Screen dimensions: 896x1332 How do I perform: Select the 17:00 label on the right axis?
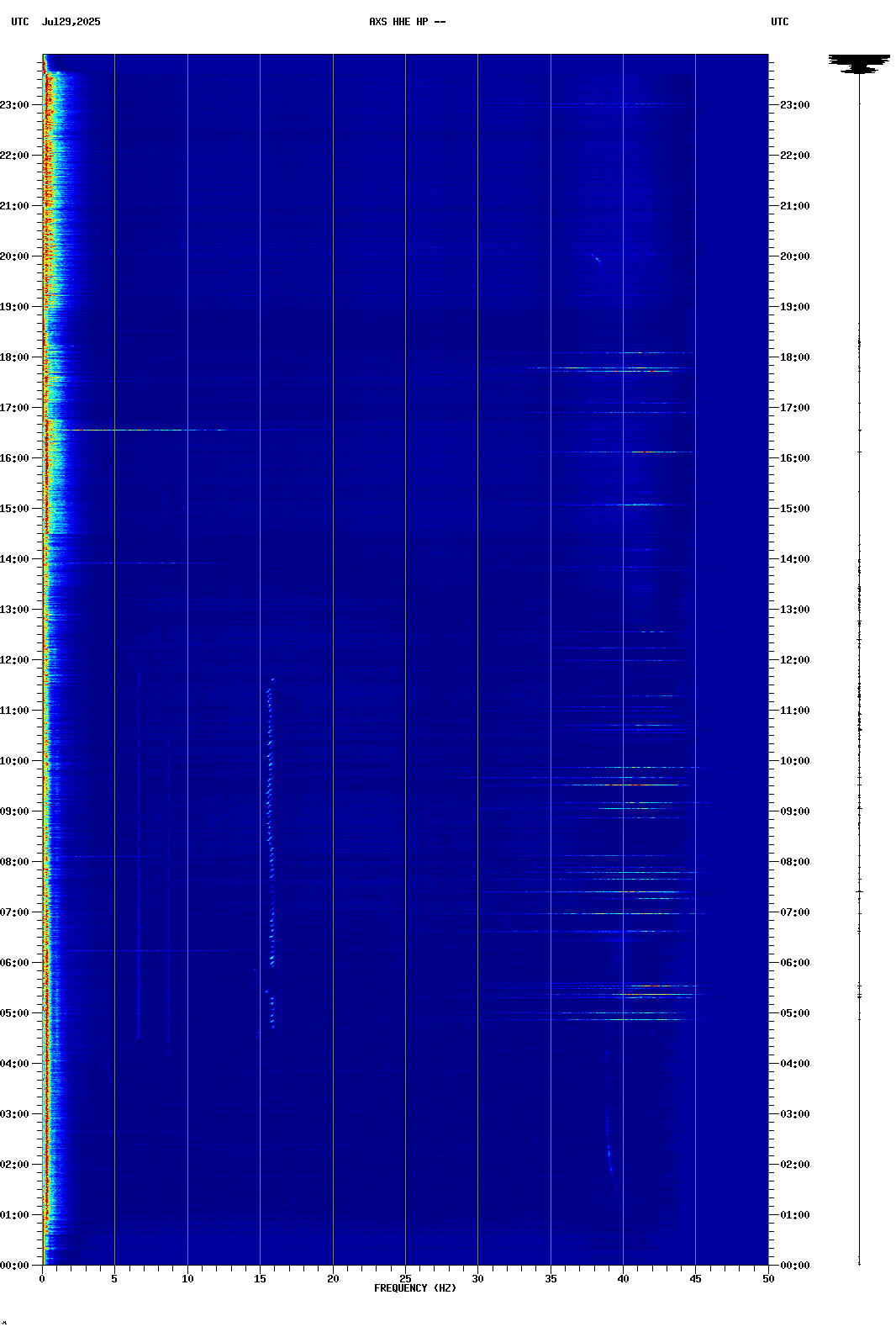(794, 408)
